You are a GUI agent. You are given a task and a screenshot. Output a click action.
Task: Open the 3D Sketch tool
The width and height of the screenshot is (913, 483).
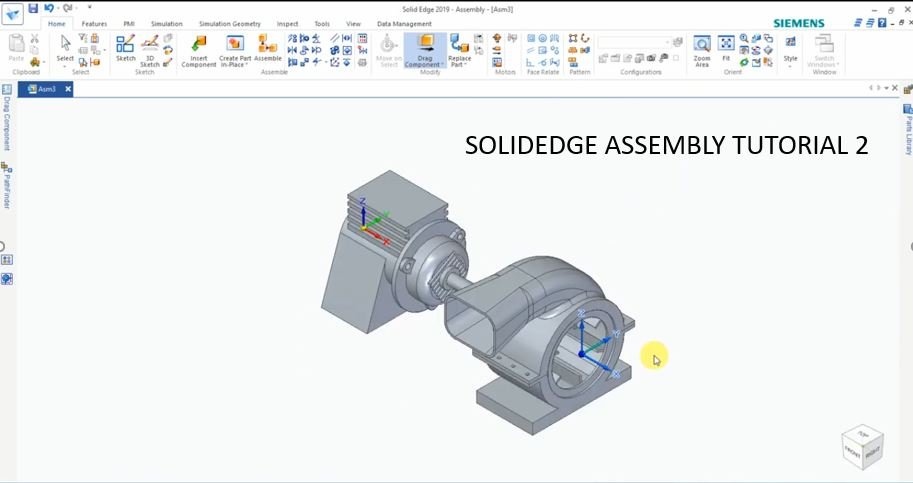[150, 48]
